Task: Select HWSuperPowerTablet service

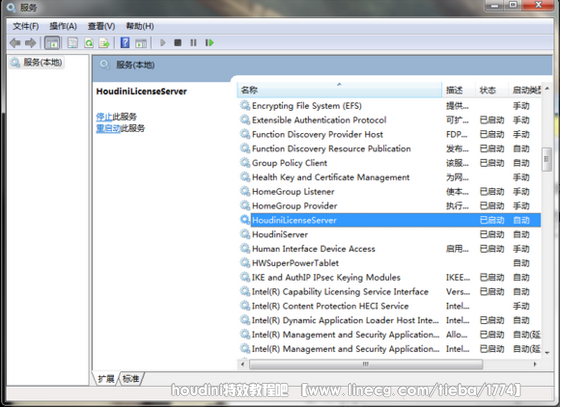Action: (x=389, y=263)
